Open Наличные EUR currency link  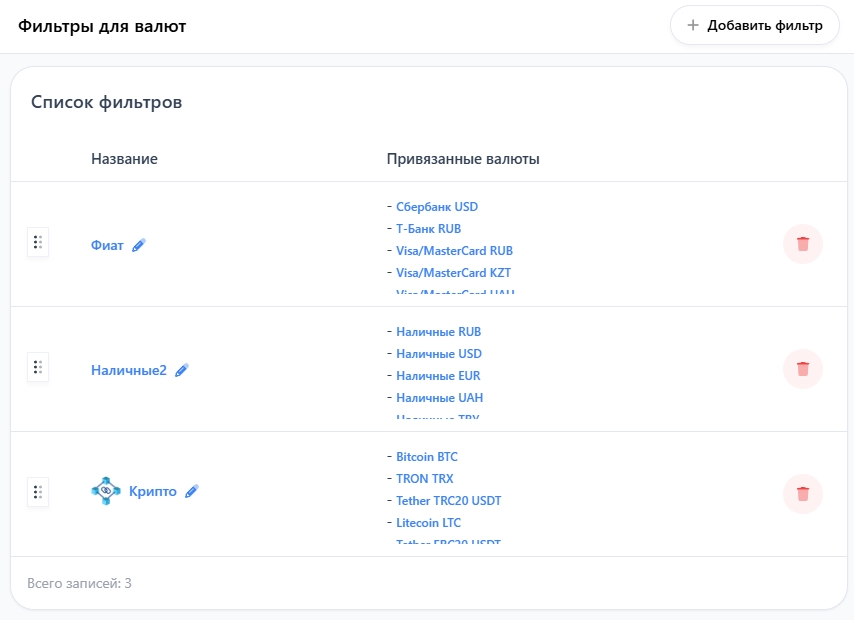pyautogui.click(x=438, y=376)
